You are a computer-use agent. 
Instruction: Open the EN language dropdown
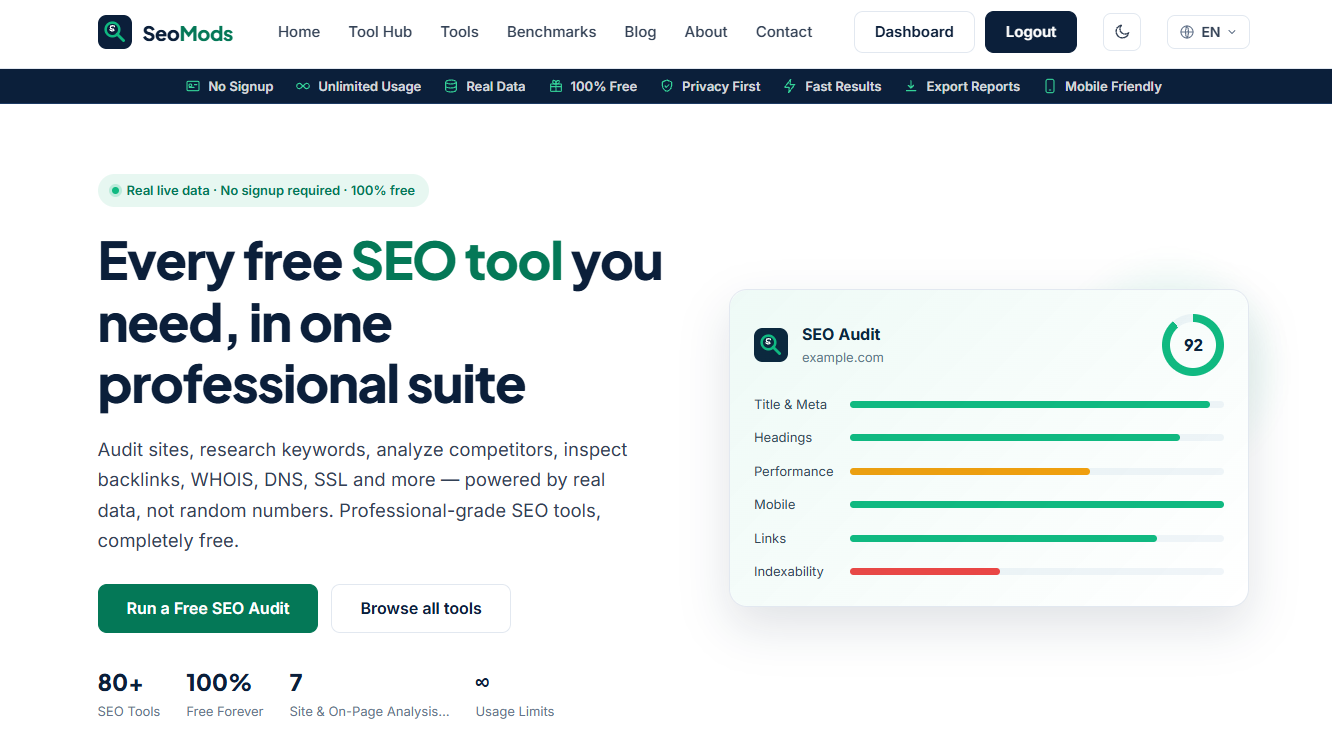pyautogui.click(x=1208, y=32)
